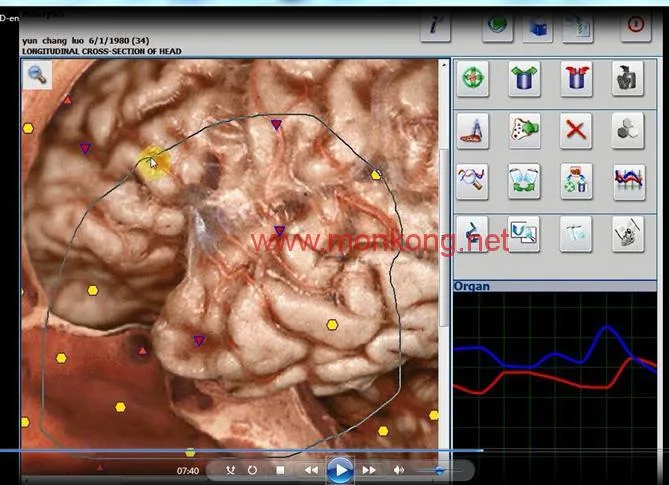Open the red-blue graph comparison icon
Viewport: 669px width, 485px height.
pyautogui.click(x=629, y=182)
